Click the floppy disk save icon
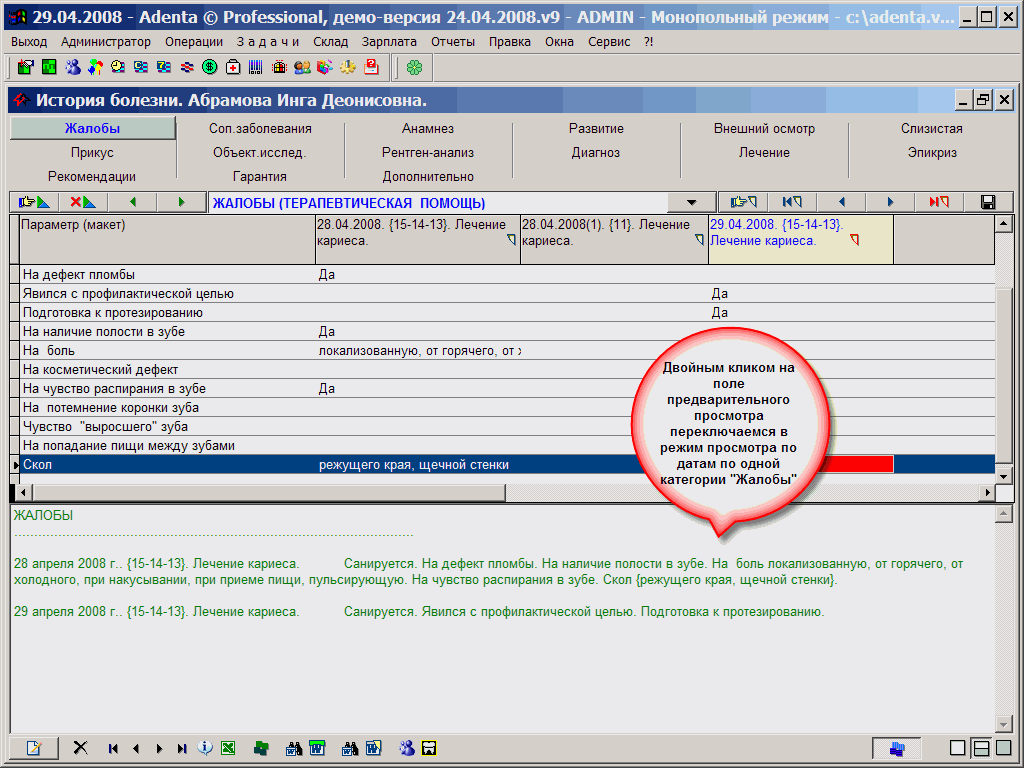This screenshot has width=1024, height=768. (988, 202)
